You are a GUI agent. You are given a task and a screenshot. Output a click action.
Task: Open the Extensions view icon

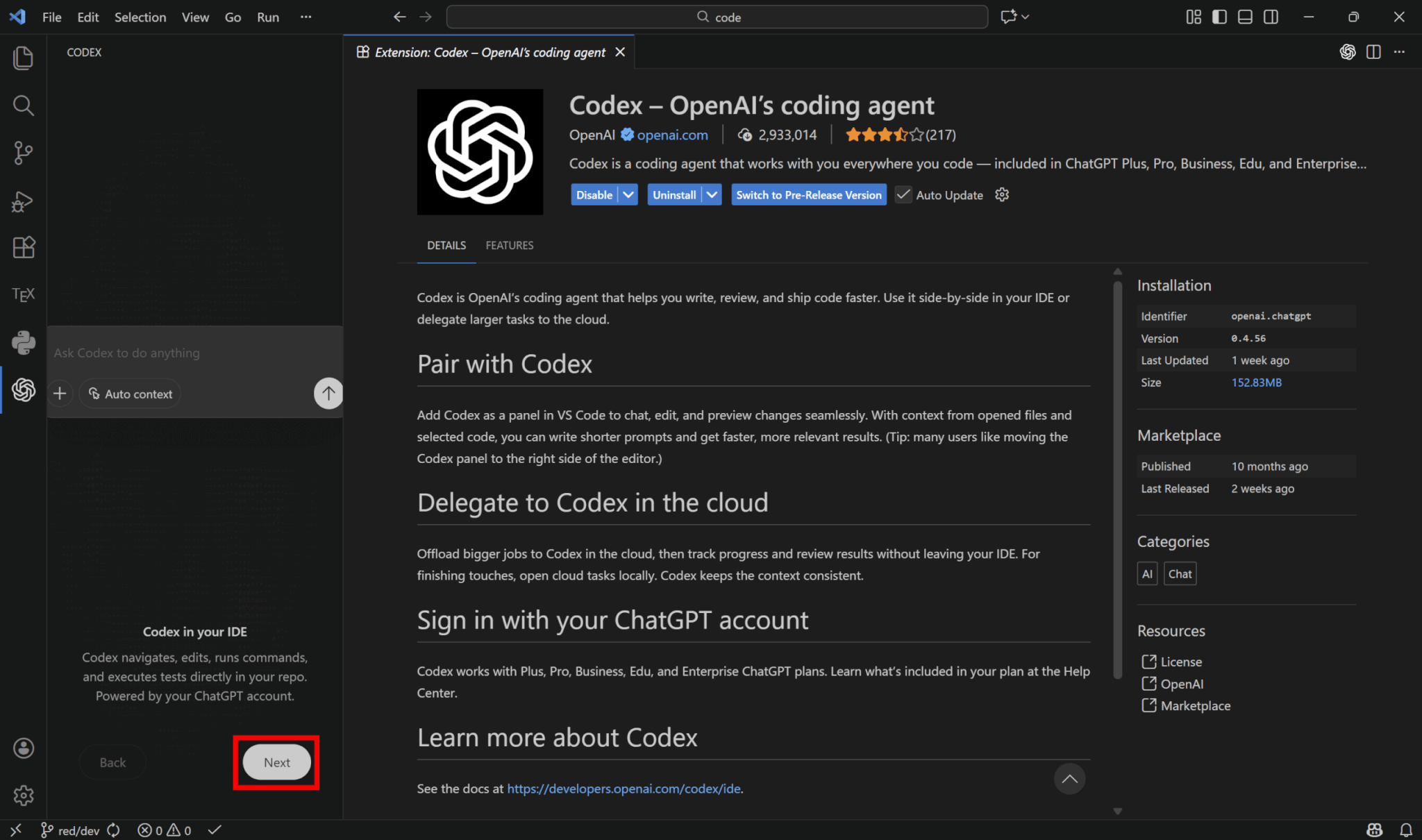pyautogui.click(x=23, y=247)
